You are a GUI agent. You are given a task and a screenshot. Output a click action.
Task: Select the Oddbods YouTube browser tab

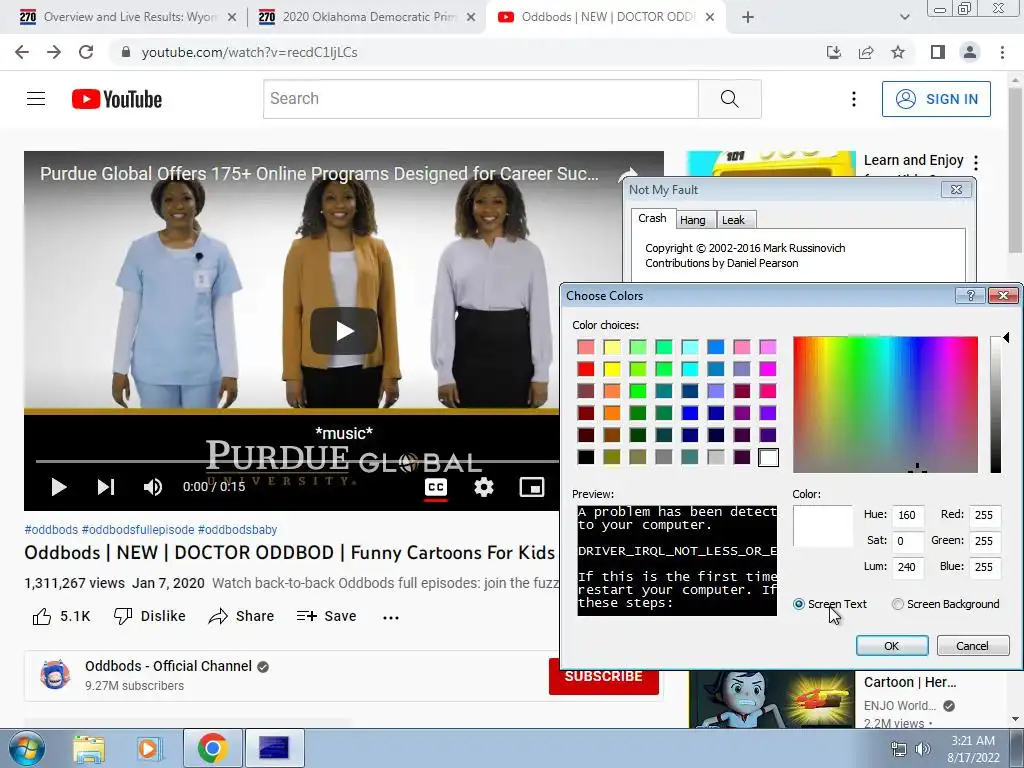pos(606,17)
